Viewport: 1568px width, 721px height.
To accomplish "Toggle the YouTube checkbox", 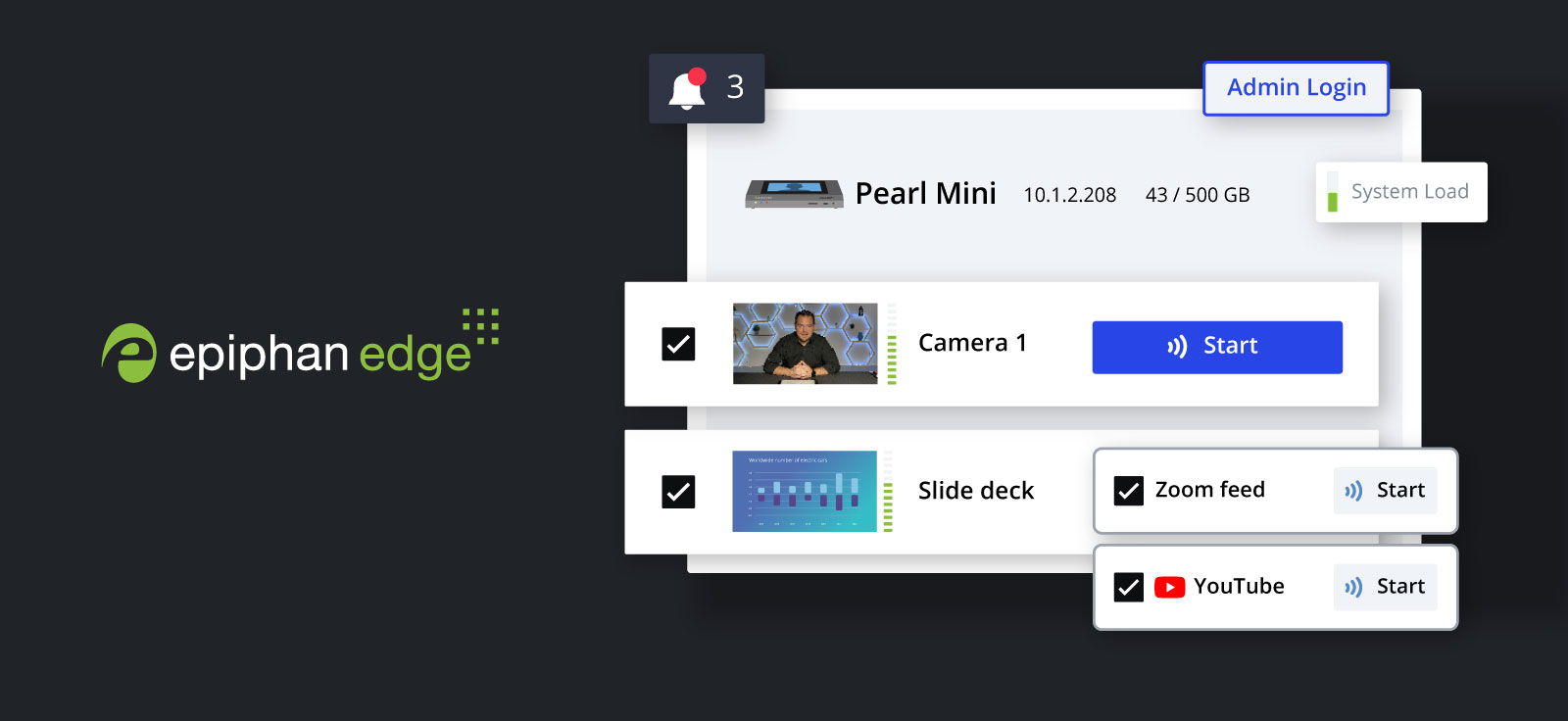I will tap(1129, 587).
